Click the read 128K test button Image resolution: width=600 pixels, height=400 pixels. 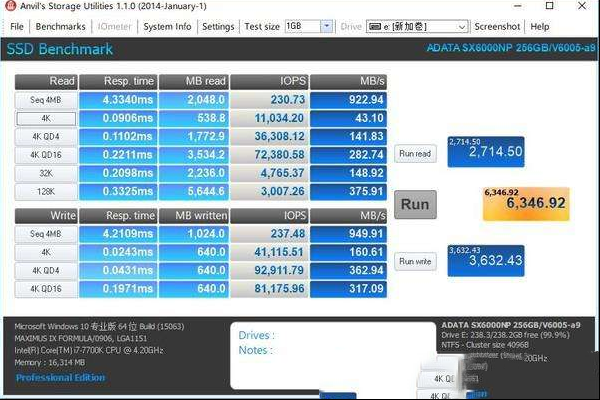pyautogui.click(x=46, y=191)
